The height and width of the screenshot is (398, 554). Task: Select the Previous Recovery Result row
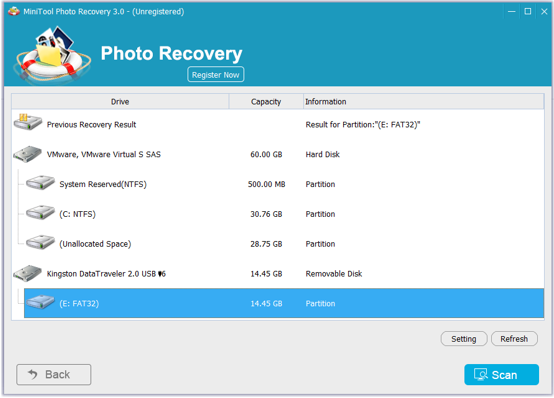pyautogui.click(x=278, y=124)
